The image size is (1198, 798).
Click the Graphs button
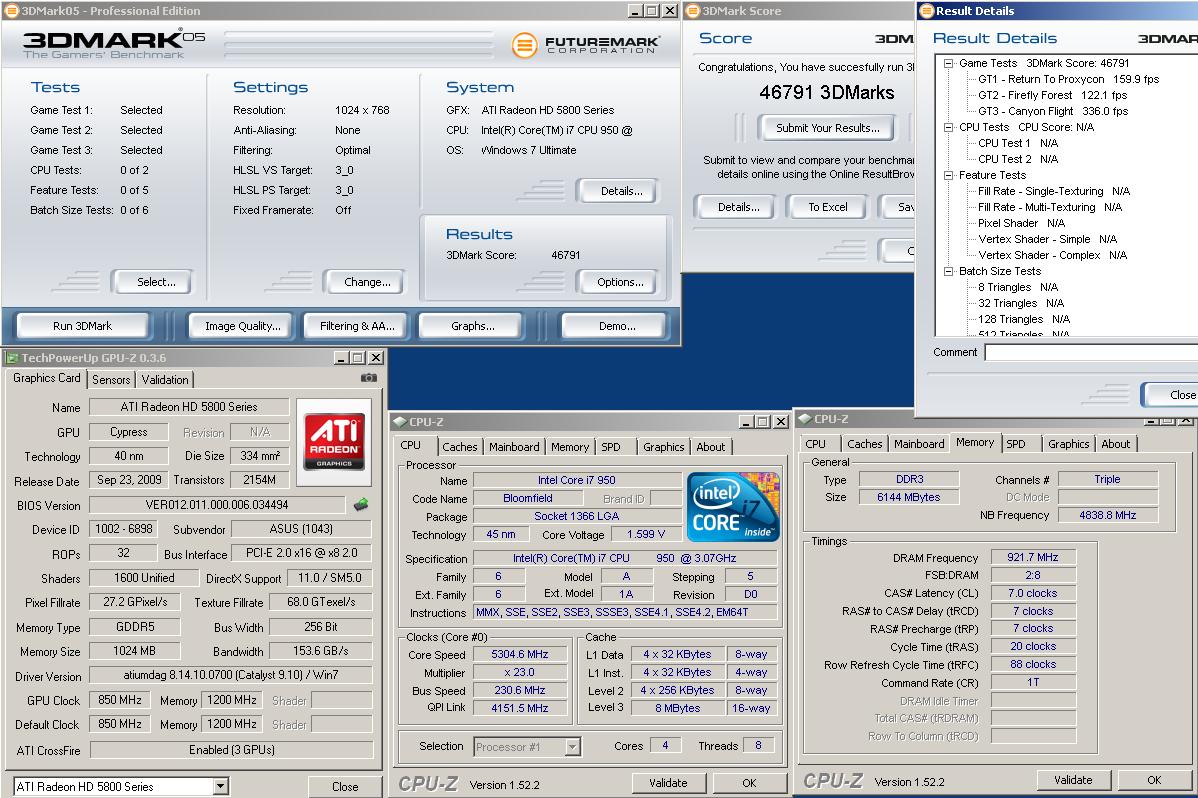[x=473, y=326]
